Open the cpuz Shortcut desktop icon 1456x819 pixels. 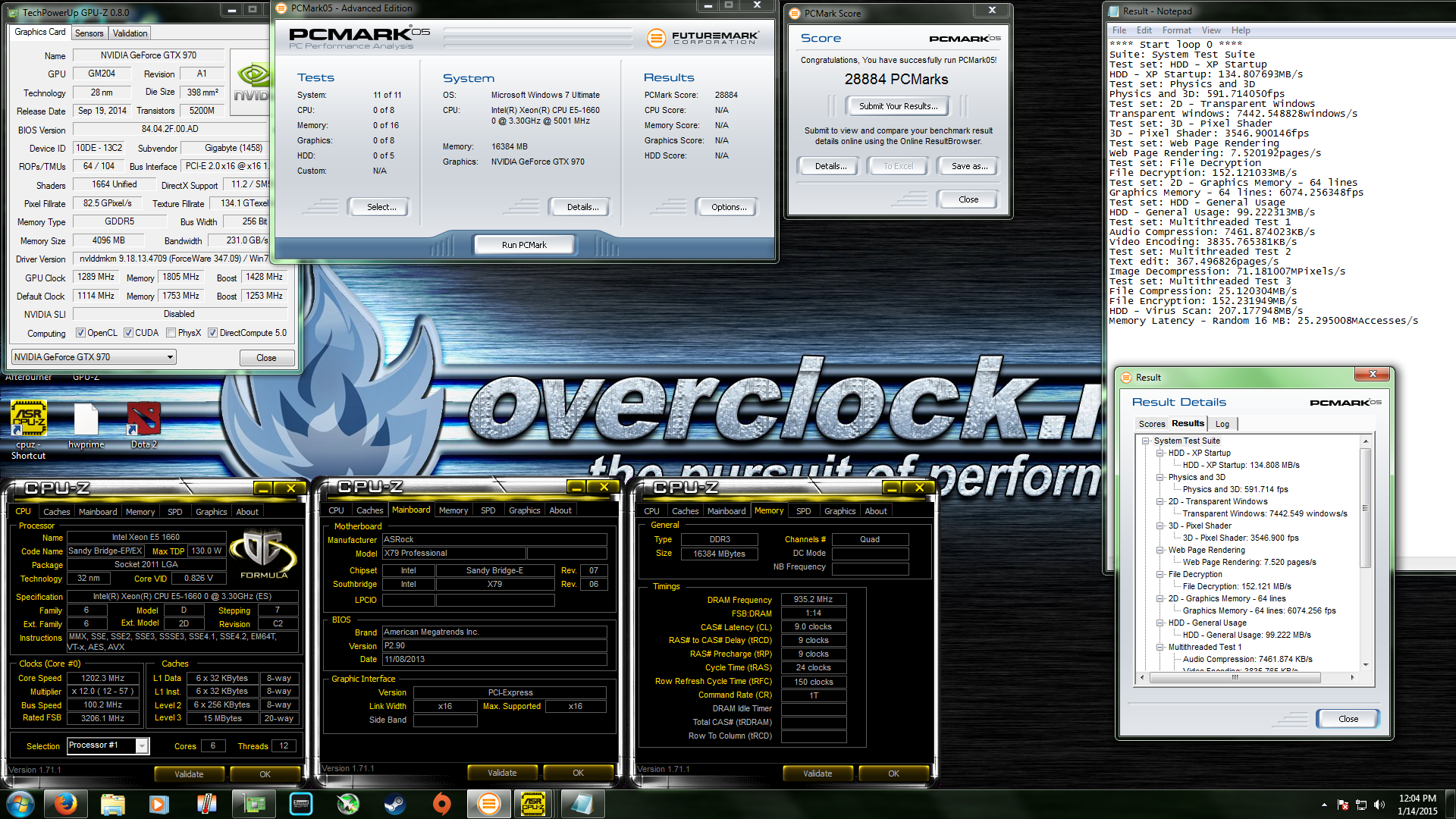tap(28, 429)
